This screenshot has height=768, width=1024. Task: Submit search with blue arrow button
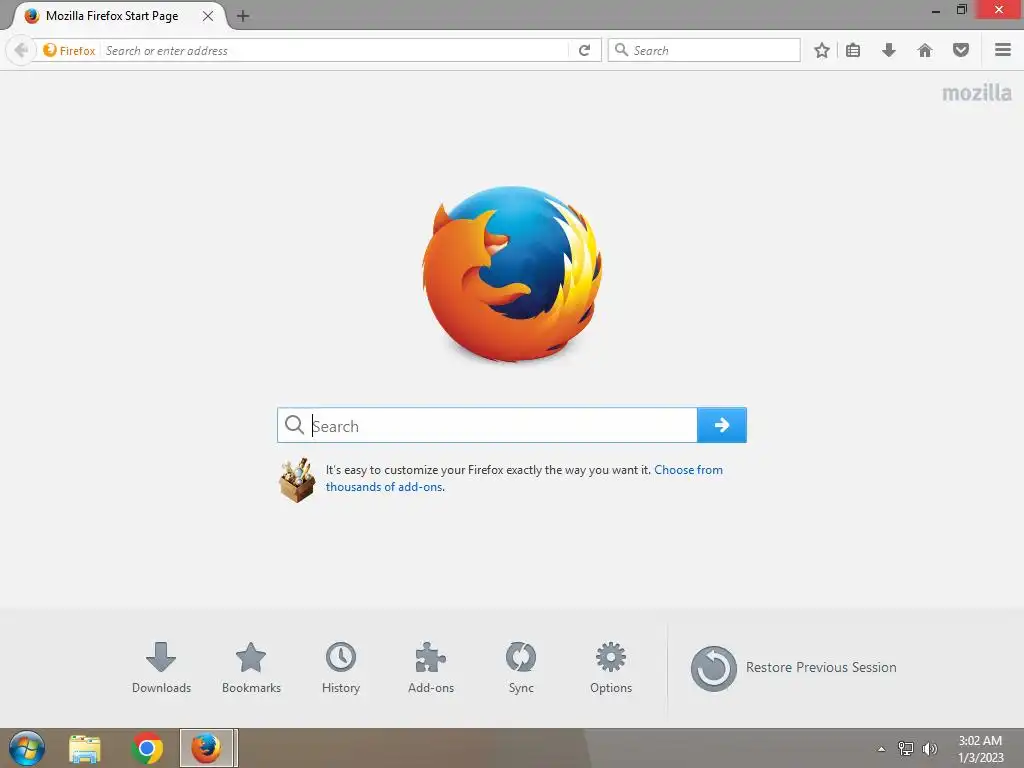click(722, 425)
